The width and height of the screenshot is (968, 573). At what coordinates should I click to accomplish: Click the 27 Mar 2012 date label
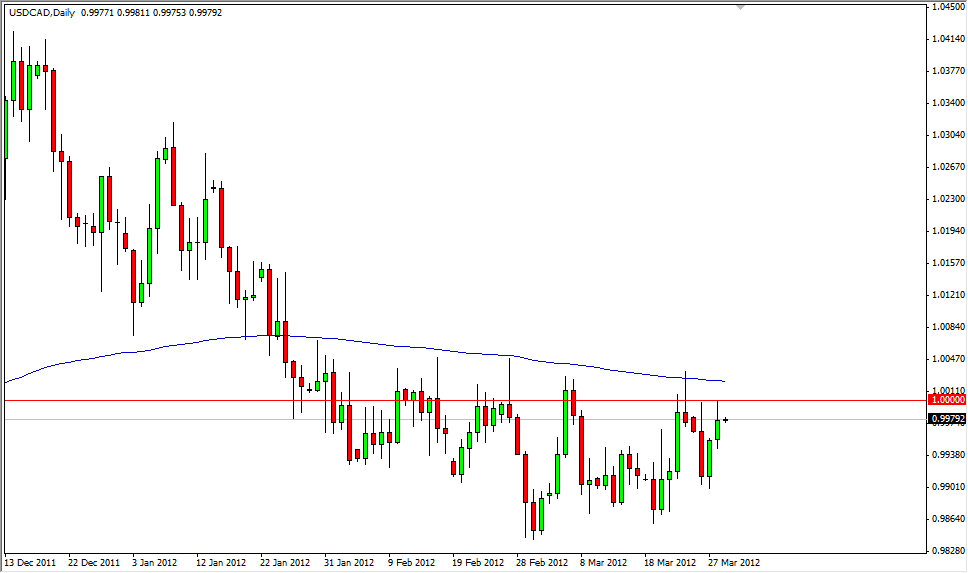(x=735, y=562)
